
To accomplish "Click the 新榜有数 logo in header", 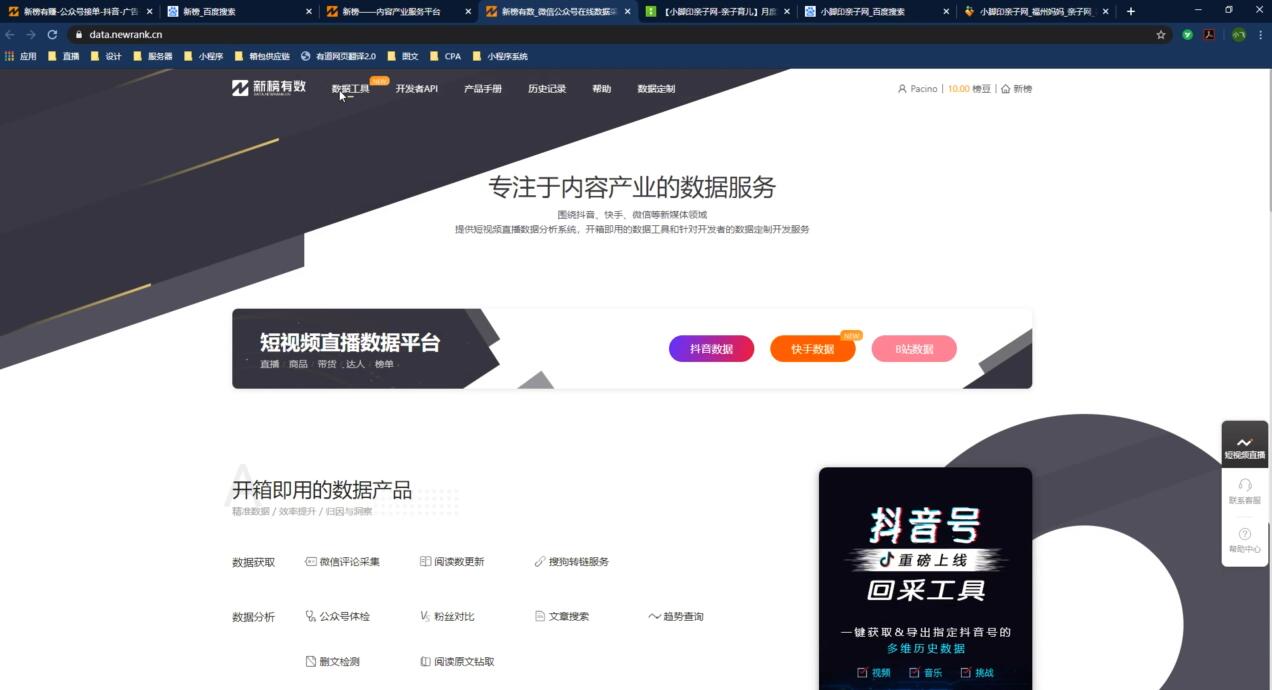I will pyautogui.click(x=269, y=88).
